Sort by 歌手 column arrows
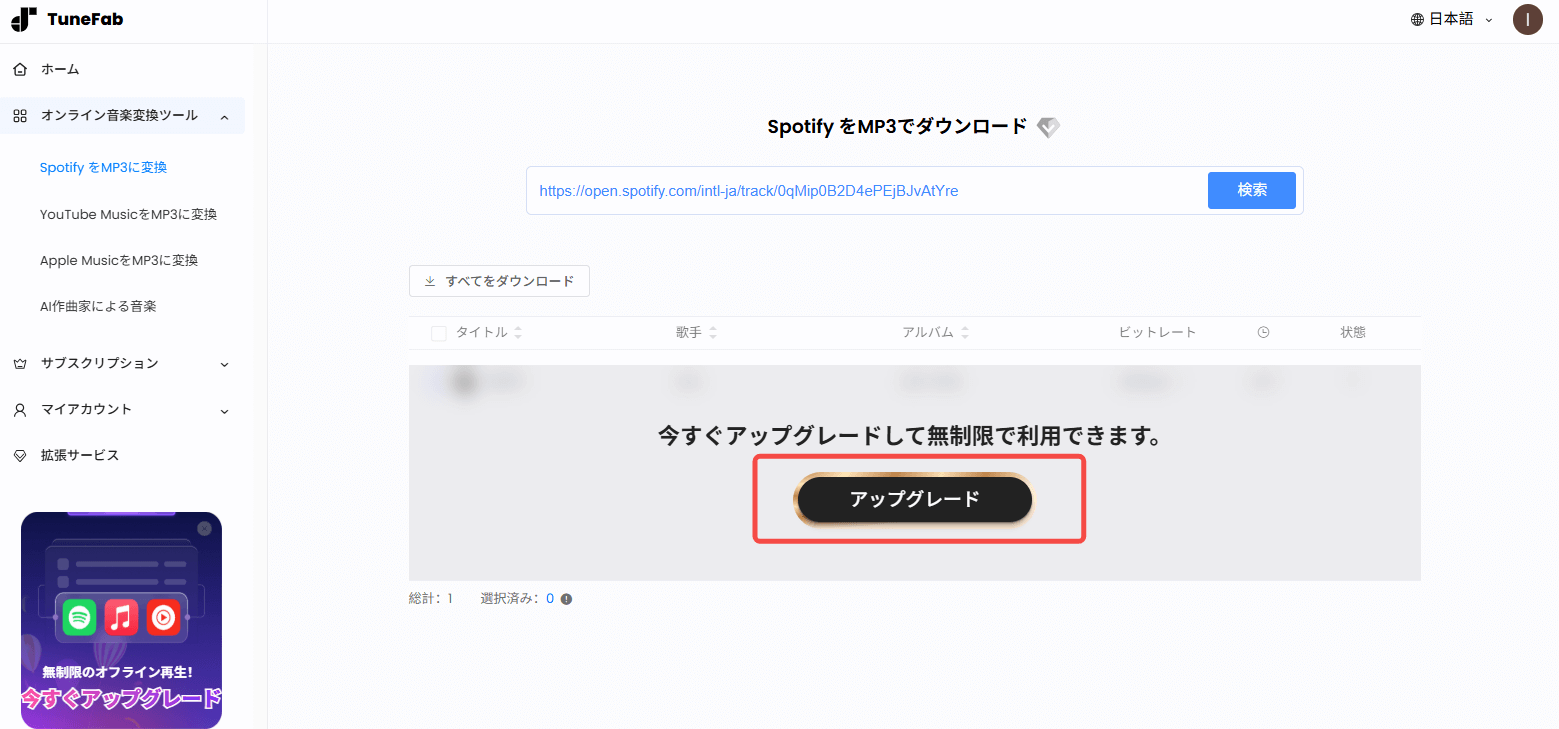Image resolution: width=1559 pixels, height=729 pixels. pos(712,333)
